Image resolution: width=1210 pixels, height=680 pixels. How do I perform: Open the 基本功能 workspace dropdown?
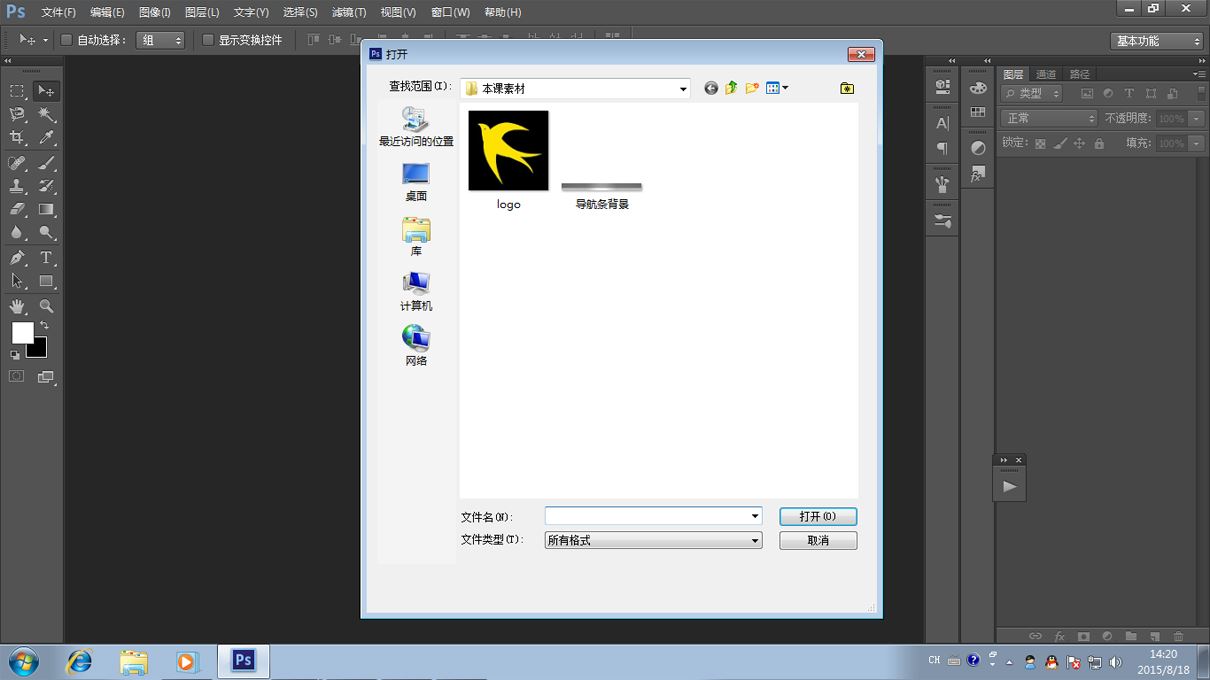(1157, 41)
